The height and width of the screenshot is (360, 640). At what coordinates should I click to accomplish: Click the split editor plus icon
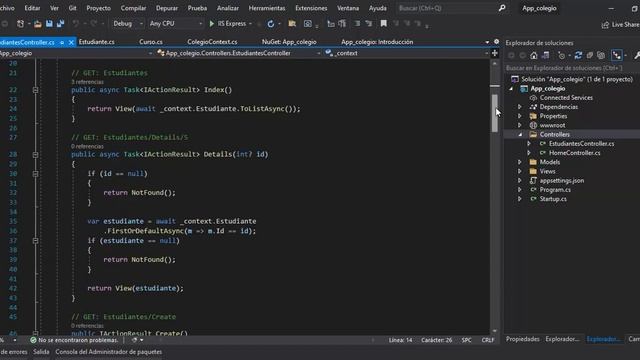click(x=495, y=53)
